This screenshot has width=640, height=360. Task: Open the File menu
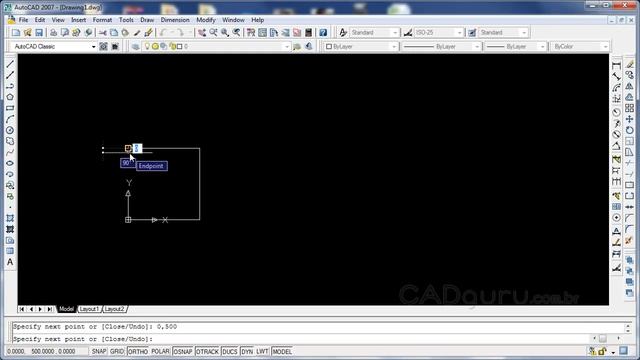click(23, 20)
